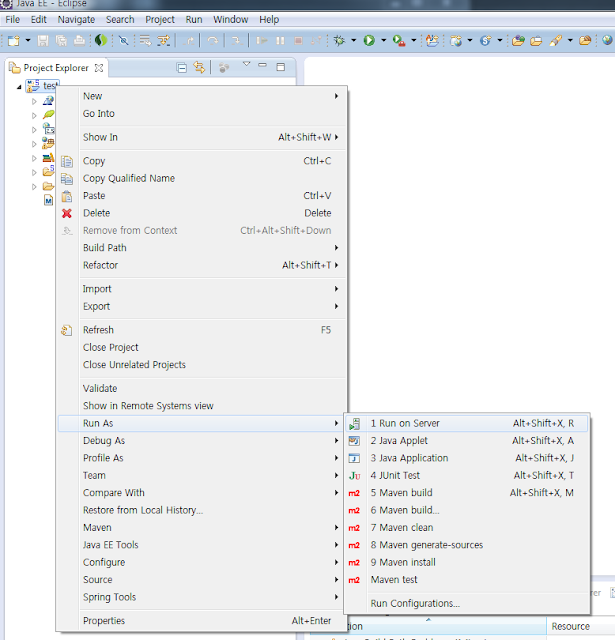Select the Project Explorer tab
Image resolution: width=615 pixels, height=640 pixels.
56,68
